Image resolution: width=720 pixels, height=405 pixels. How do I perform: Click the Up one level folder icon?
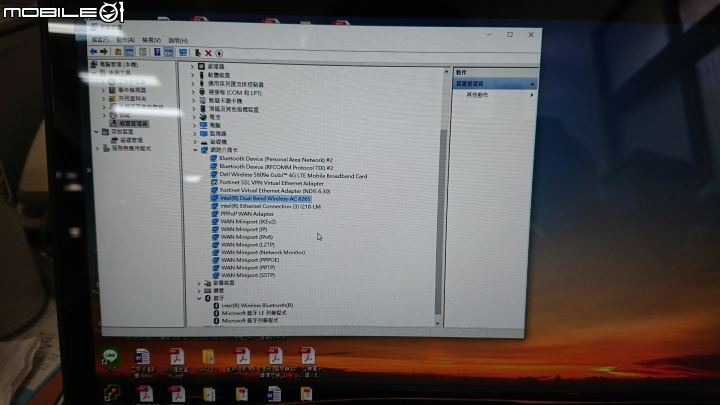118,52
